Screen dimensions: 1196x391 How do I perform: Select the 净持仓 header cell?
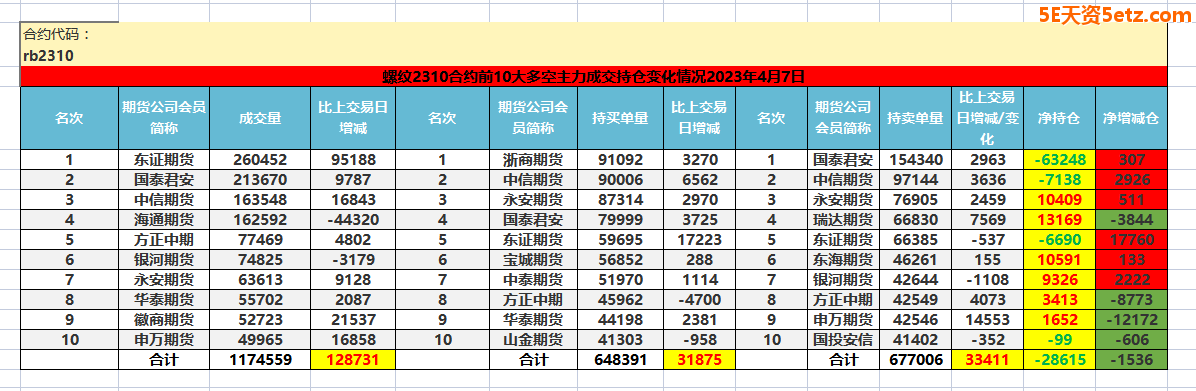[1059, 118]
